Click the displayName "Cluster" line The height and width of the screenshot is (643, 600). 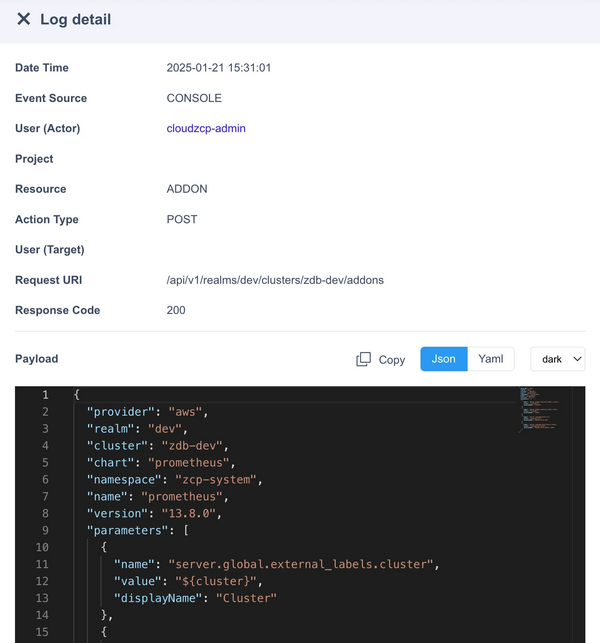[195, 598]
